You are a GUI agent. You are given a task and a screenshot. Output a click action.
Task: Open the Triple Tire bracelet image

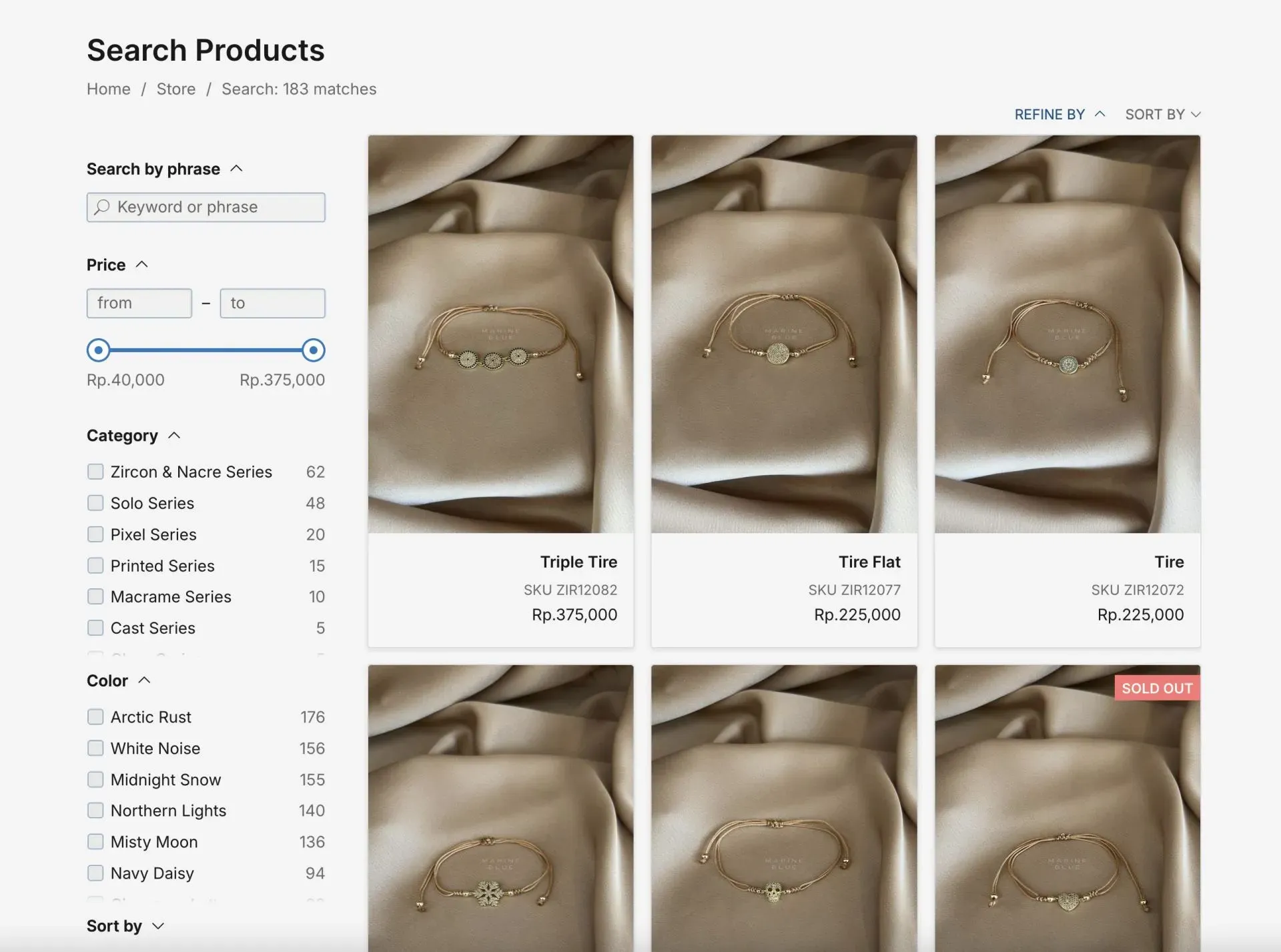tap(501, 334)
